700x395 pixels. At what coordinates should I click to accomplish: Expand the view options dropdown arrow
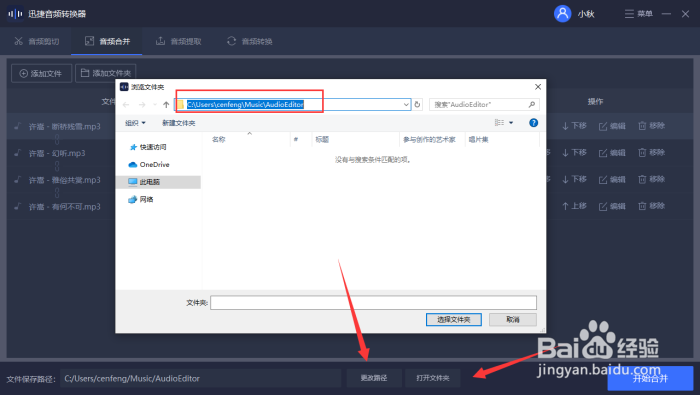point(511,123)
